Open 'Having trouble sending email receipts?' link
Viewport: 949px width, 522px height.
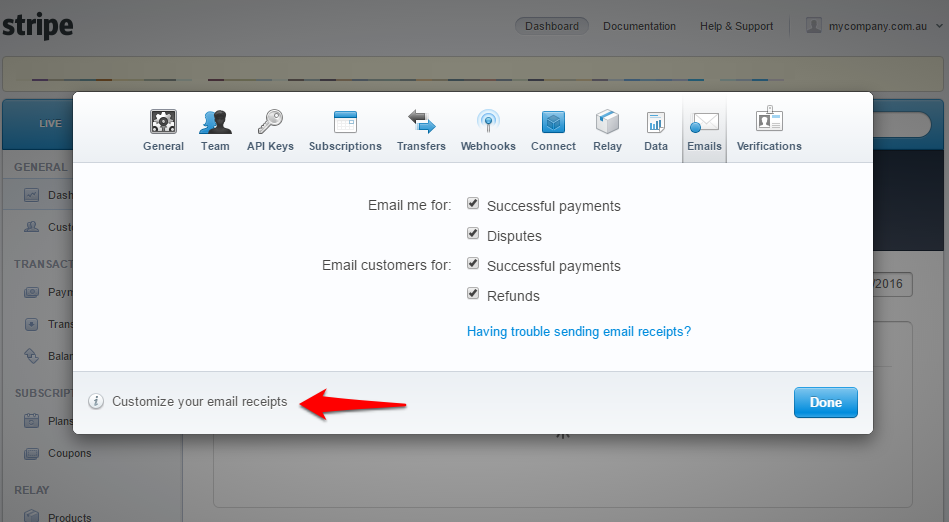click(579, 331)
